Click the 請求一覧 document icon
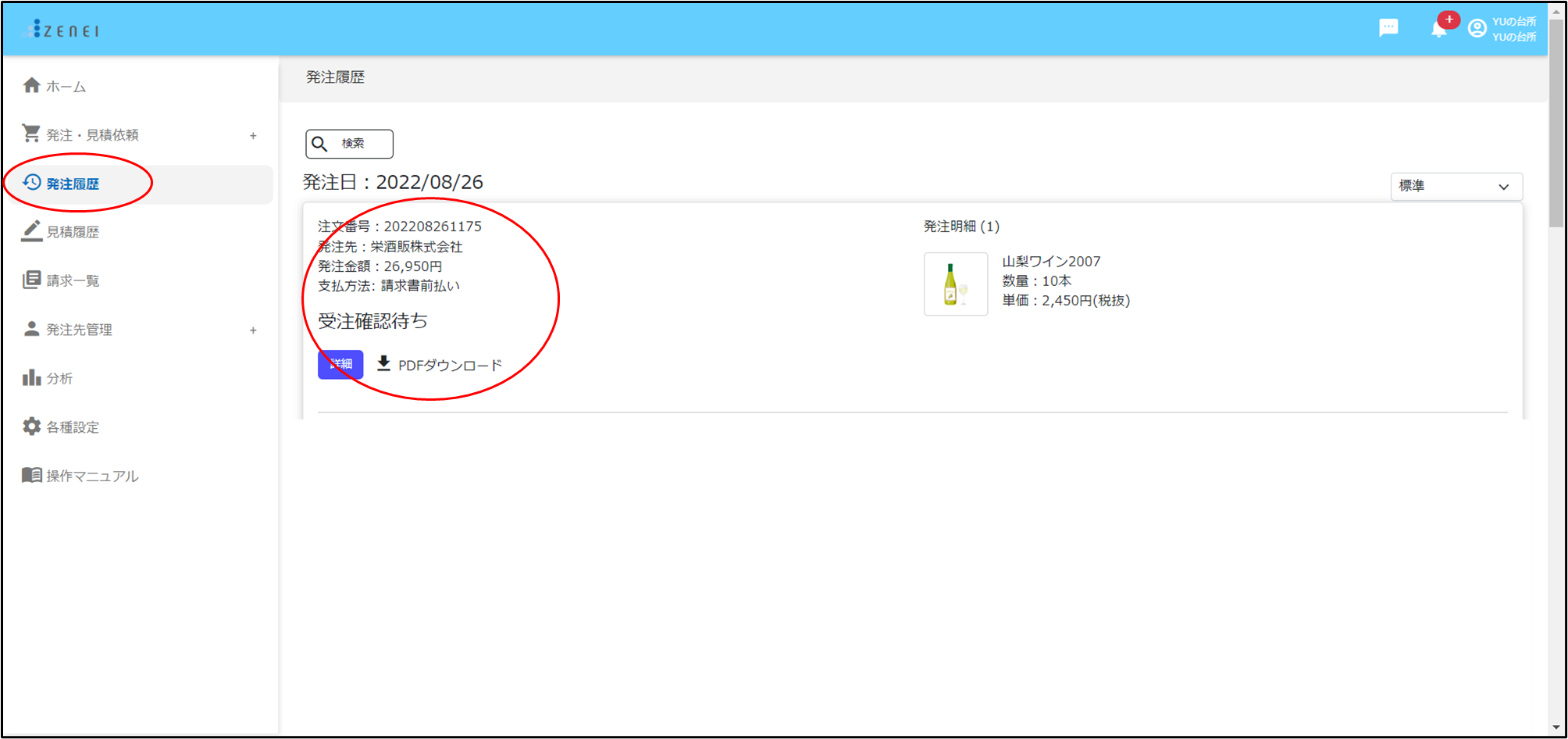 31,280
